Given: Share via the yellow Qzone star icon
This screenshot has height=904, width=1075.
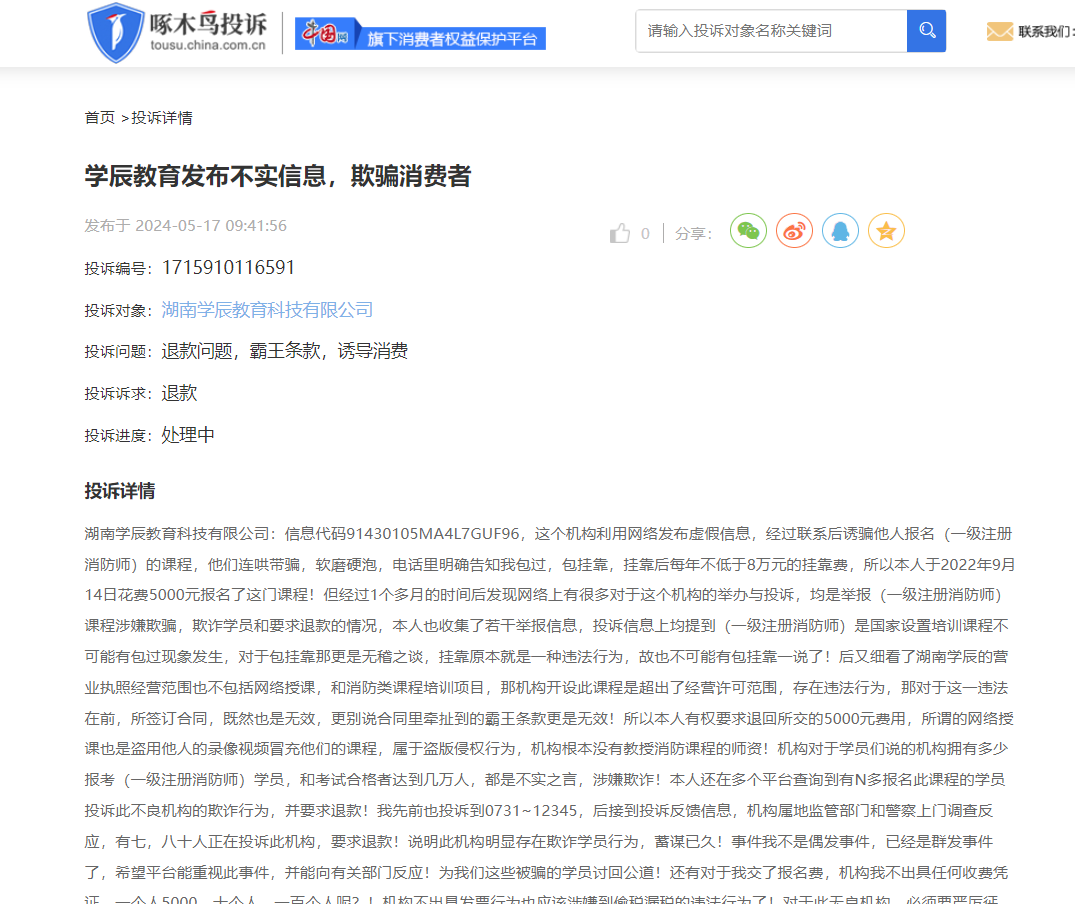Looking at the screenshot, I should [x=886, y=231].
